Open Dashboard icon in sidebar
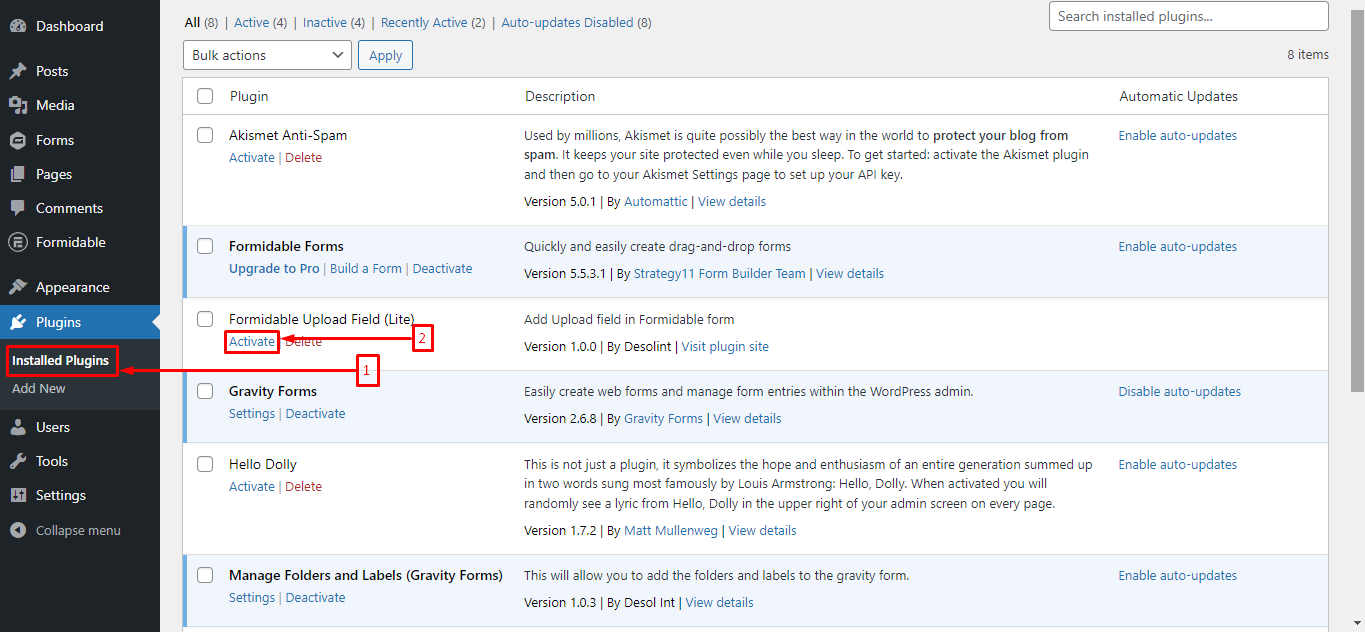Viewport: 1365px width, 632px height. tap(18, 26)
